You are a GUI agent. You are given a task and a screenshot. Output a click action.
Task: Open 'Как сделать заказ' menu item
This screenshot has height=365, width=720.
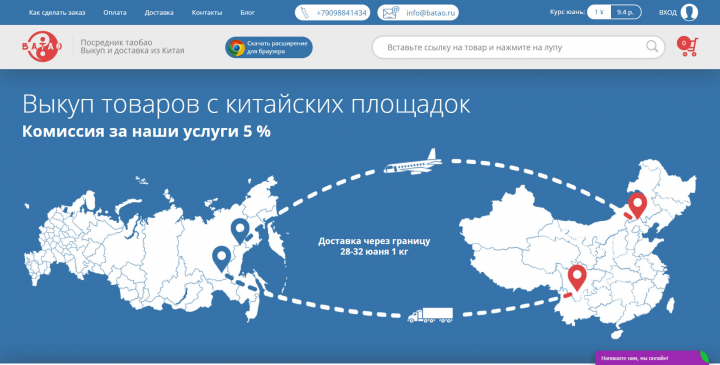pos(57,12)
